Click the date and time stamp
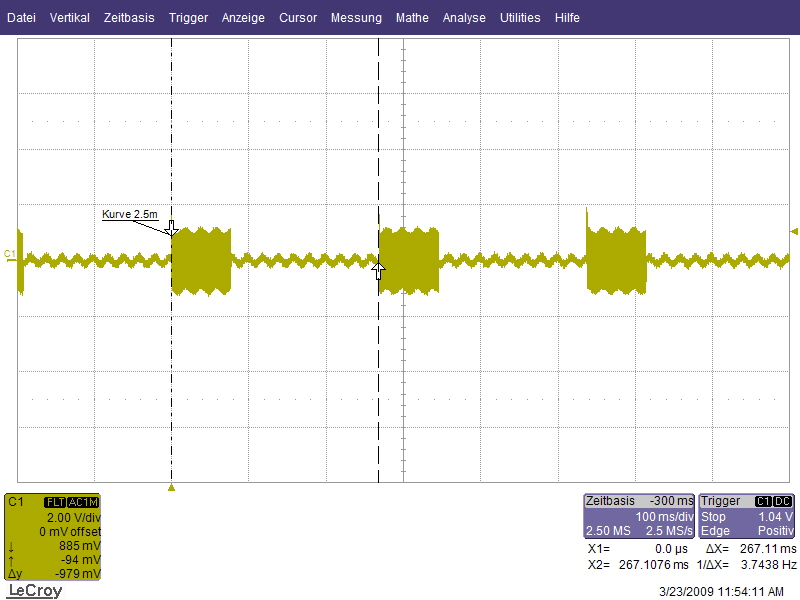800x600 pixels. point(721,592)
